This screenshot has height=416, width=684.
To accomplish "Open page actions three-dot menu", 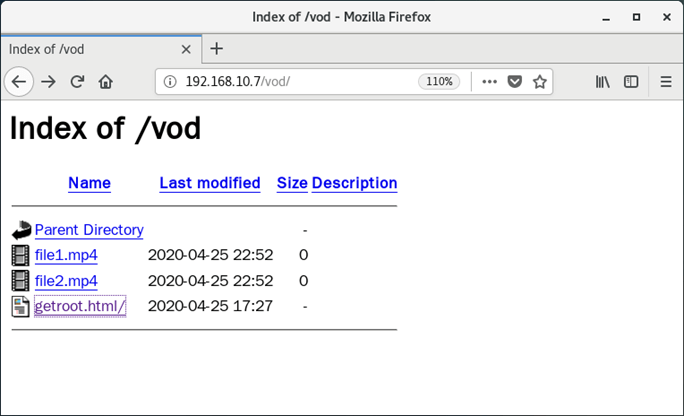I will [x=489, y=82].
